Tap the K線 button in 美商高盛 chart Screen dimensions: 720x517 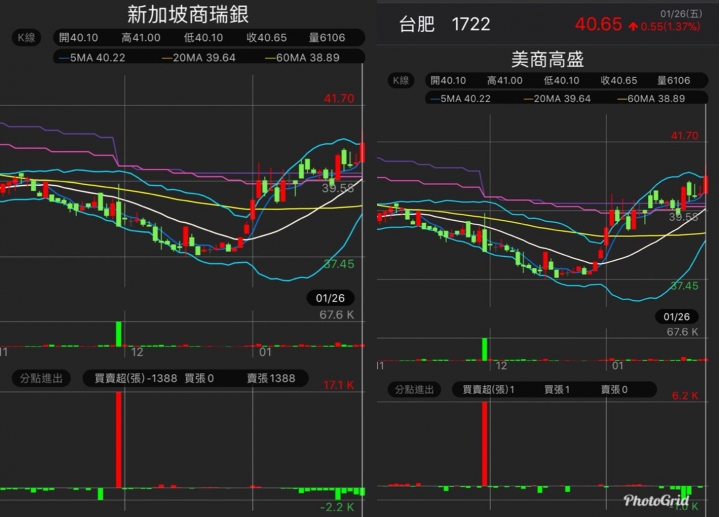coord(401,80)
